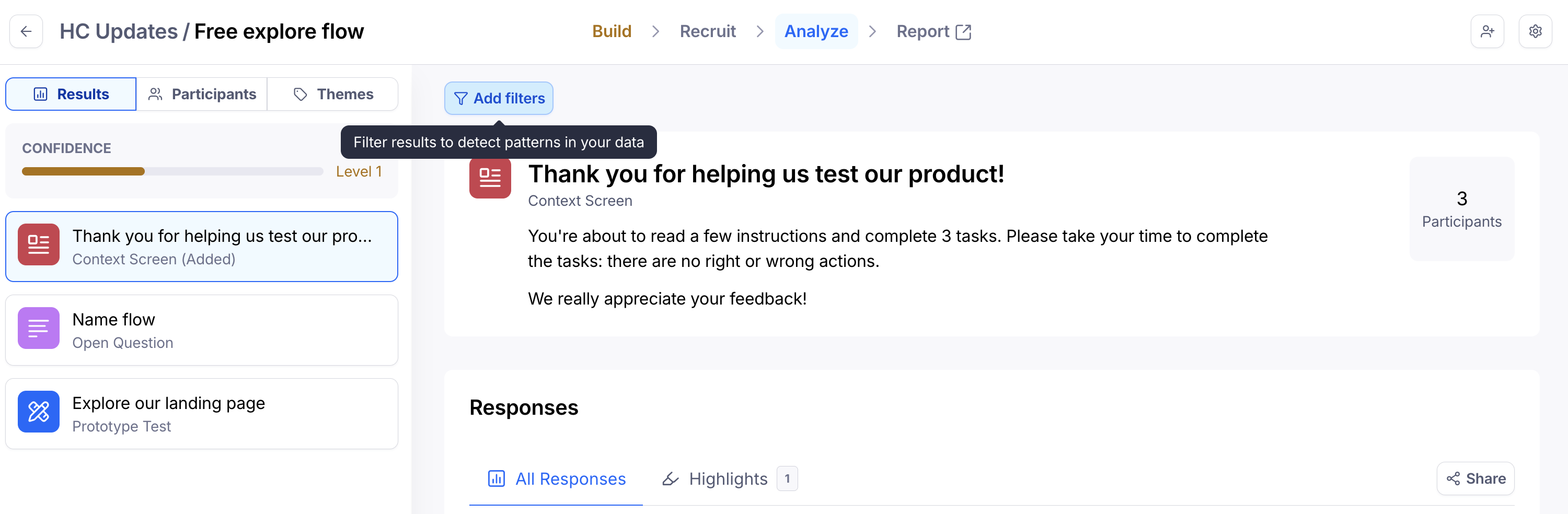Open the Highlights tab
Image resolution: width=1568 pixels, height=514 pixels.
point(729,480)
